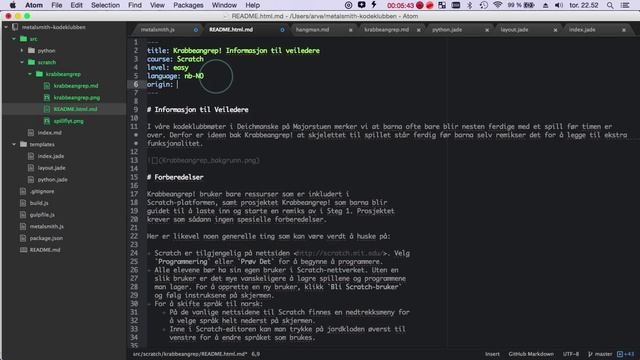
Task: Open metalsmith.js from the file tree
Action: coord(47,227)
